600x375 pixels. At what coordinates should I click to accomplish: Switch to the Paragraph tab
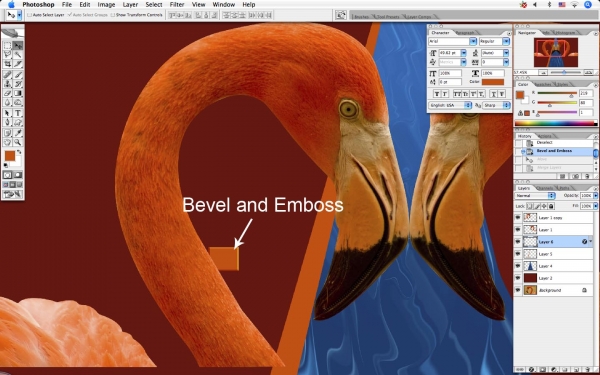pyautogui.click(x=466, y=33)
